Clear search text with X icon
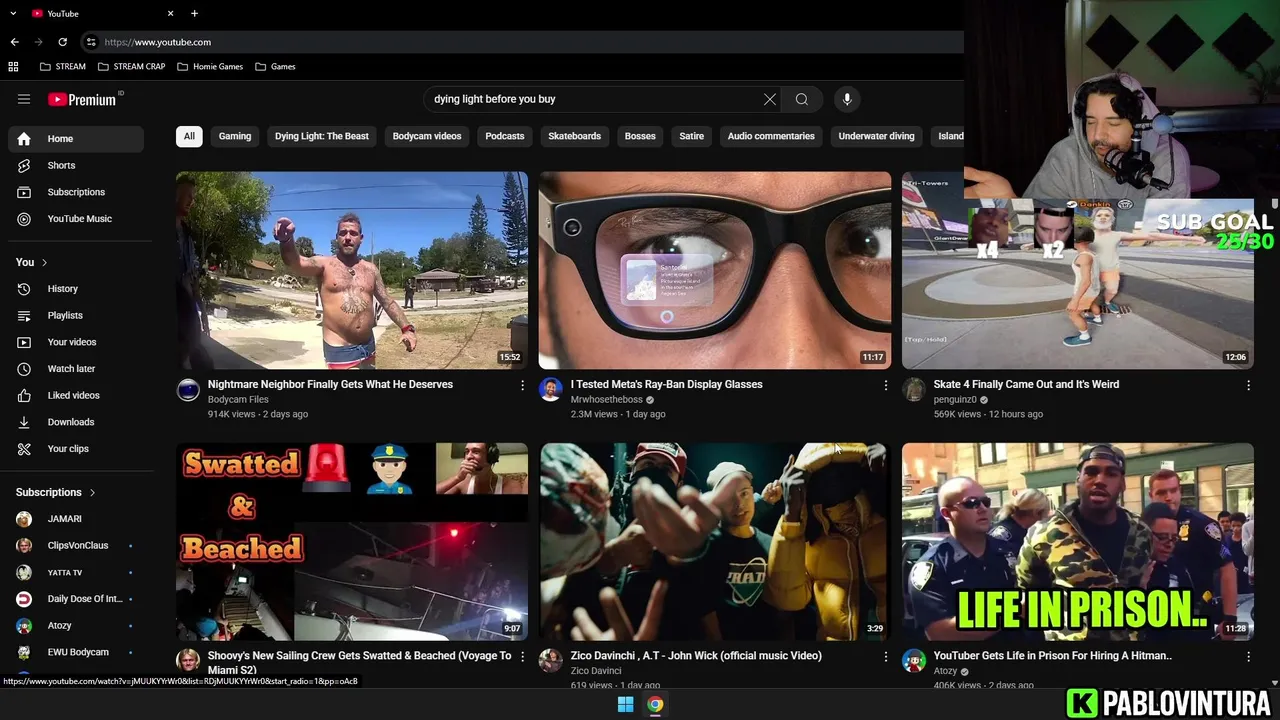1280x720 pixels. coord(770,99)
